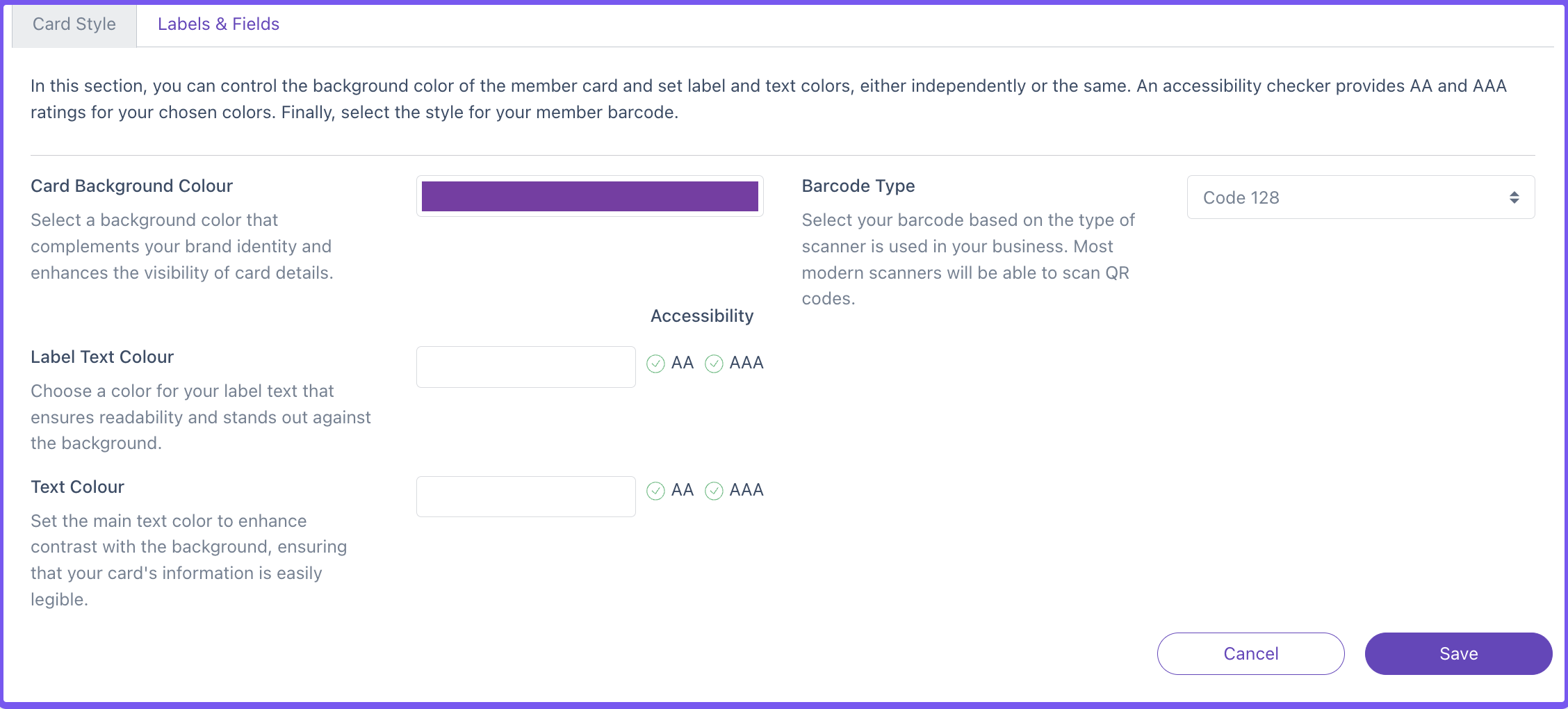Click the Barcode Type up-down arrows icon
This screenshot has height=709, width=1568.
click(1514, 197)
